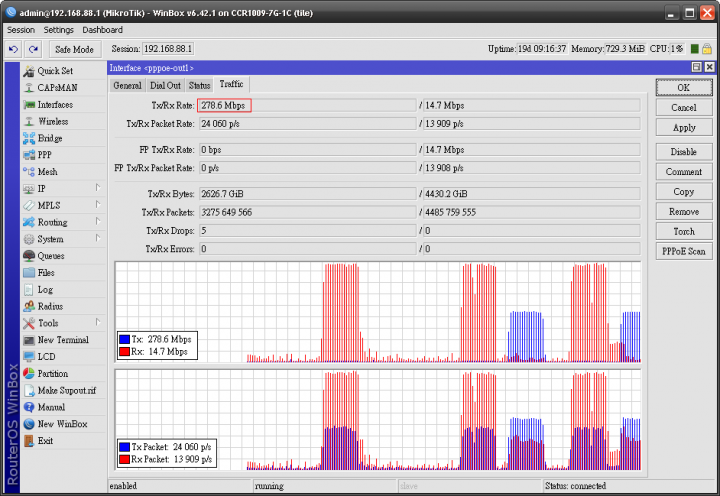This screenshot has width=720, height=496.
Task: Open Torch for this interface
Action: pyautogui.click(x=684, y=231)
